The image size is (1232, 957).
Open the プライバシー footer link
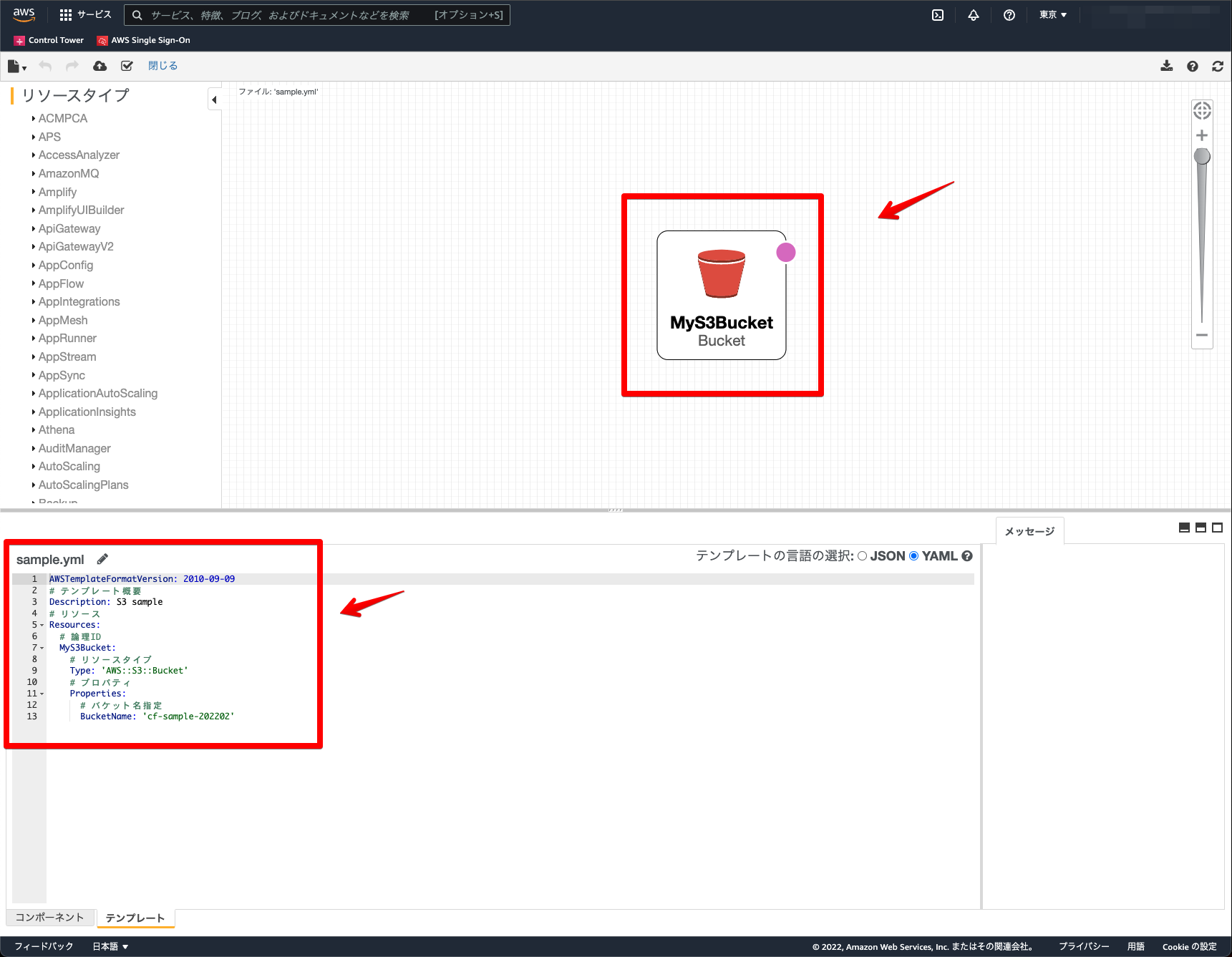[x=1084, y=946]
